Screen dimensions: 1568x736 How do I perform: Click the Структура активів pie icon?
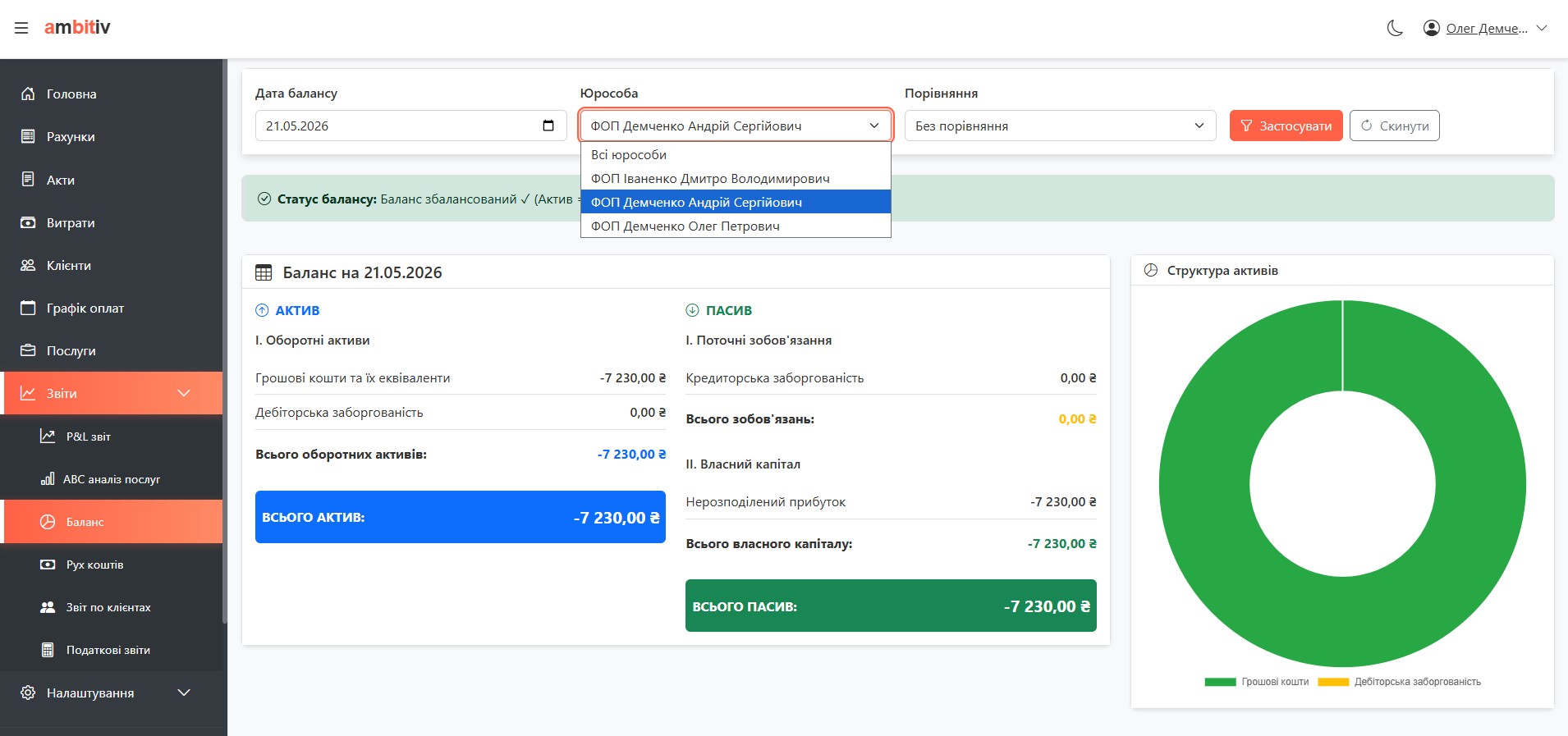coord(1151,270)
